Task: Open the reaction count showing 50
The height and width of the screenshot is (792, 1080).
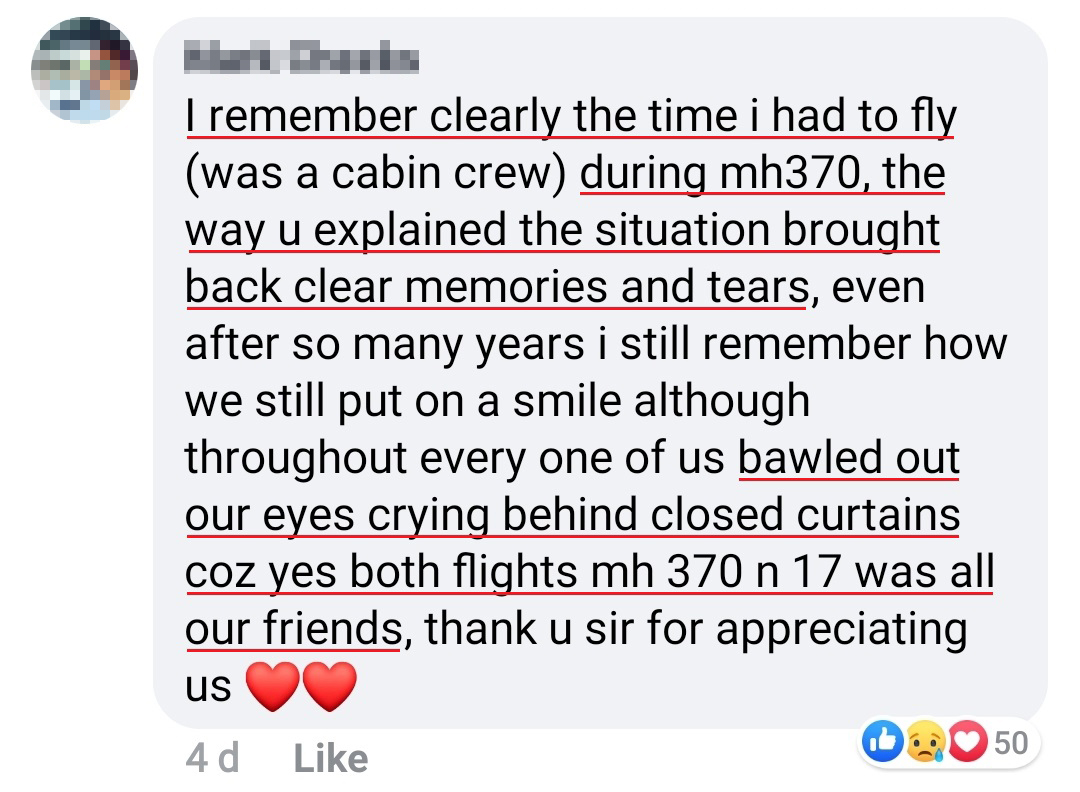Action: point(1011,743)
